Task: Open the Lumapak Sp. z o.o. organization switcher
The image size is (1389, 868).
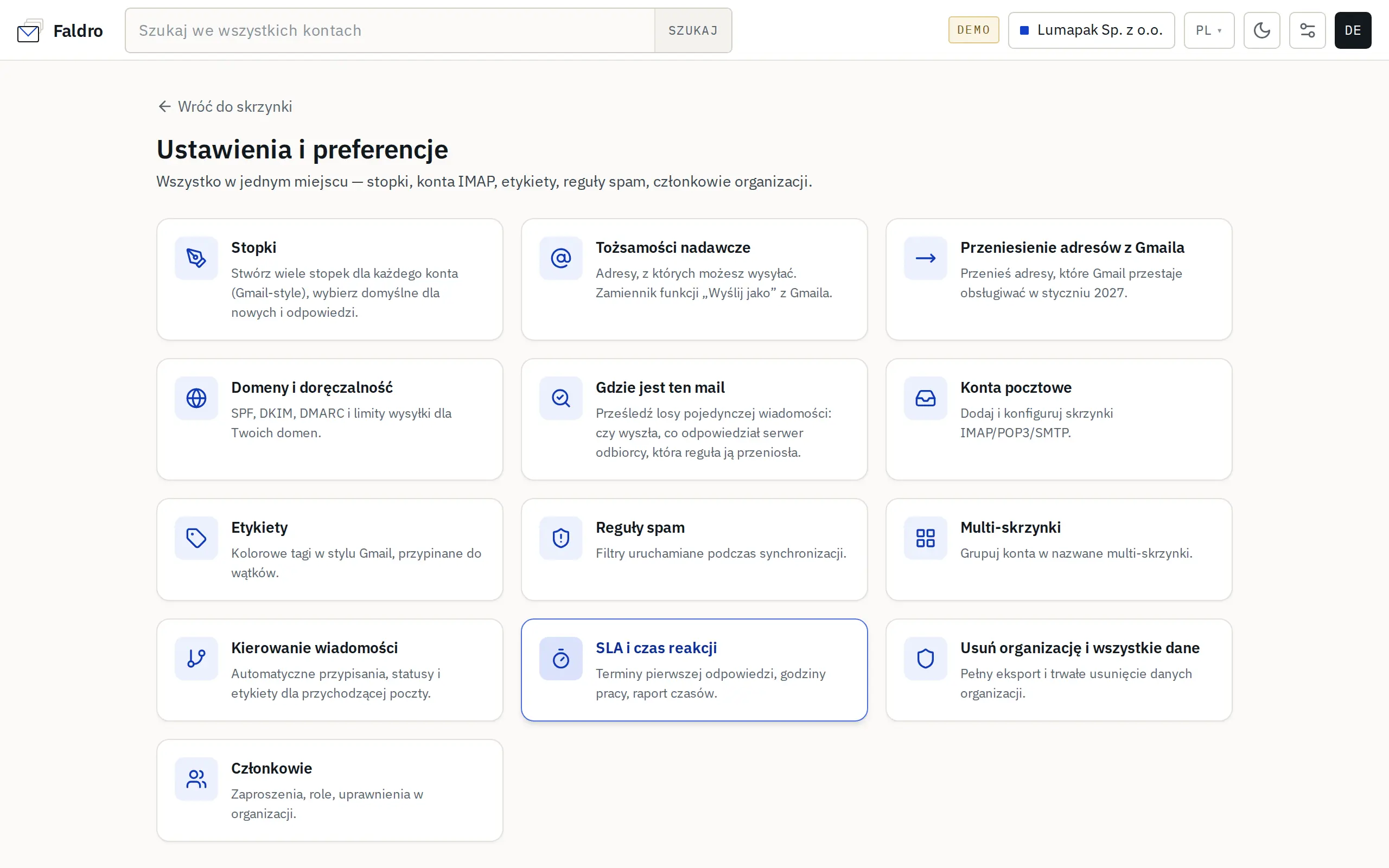Action: coord(1091,30)
